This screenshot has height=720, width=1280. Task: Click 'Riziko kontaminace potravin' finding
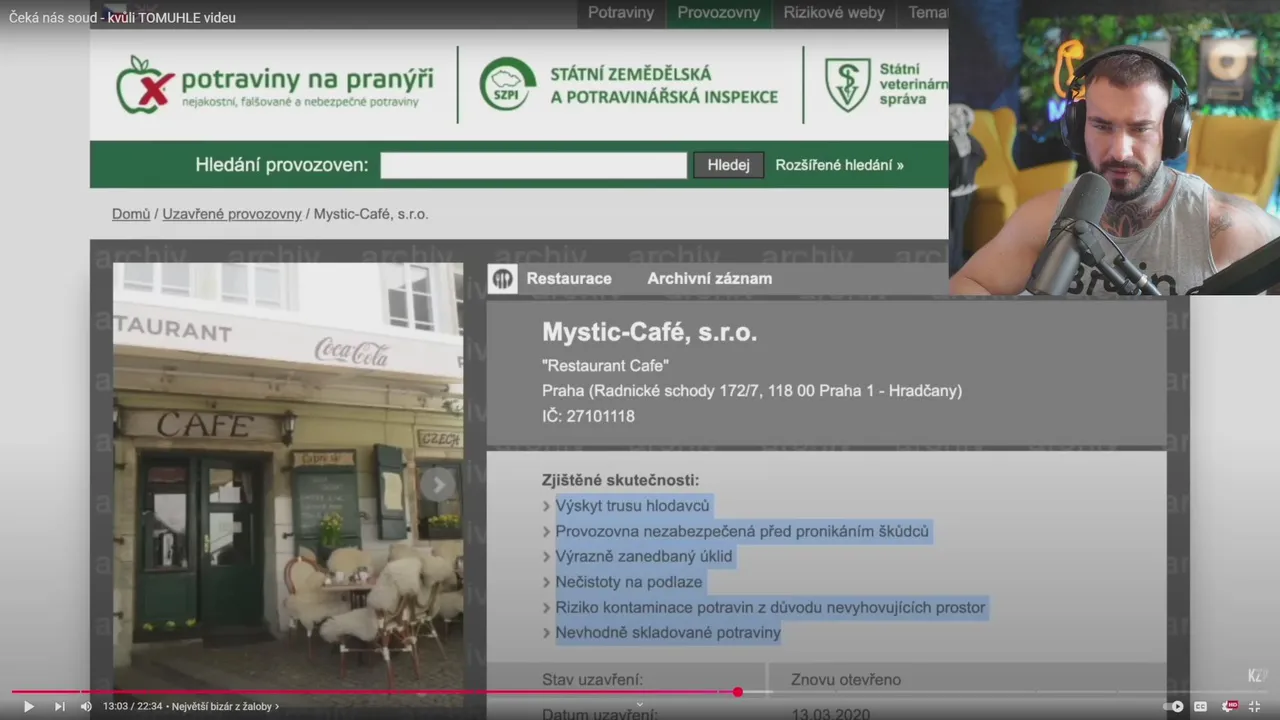pyautogui.click(x=770, y=607)
